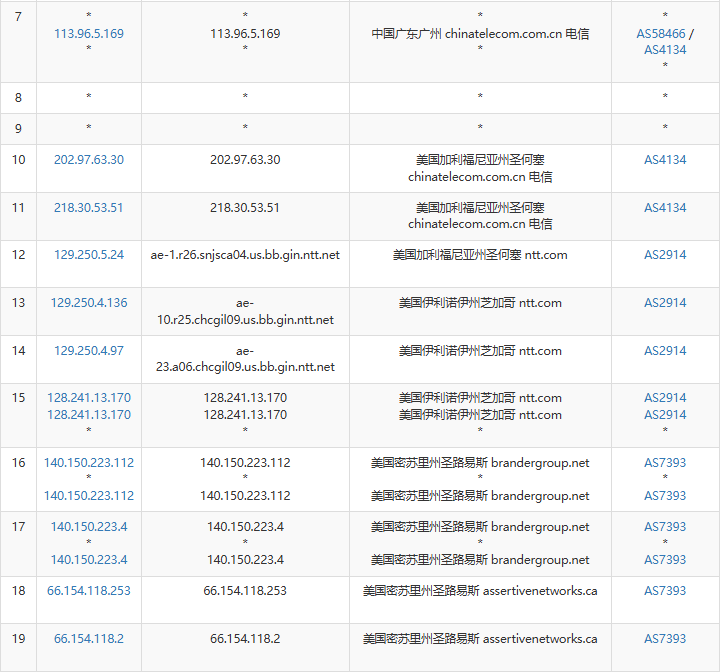720x672 pixels.
Task: Open IP link 113.96.5.169 in hop 7
Action: pyautogui.click(x=89, y=34)
